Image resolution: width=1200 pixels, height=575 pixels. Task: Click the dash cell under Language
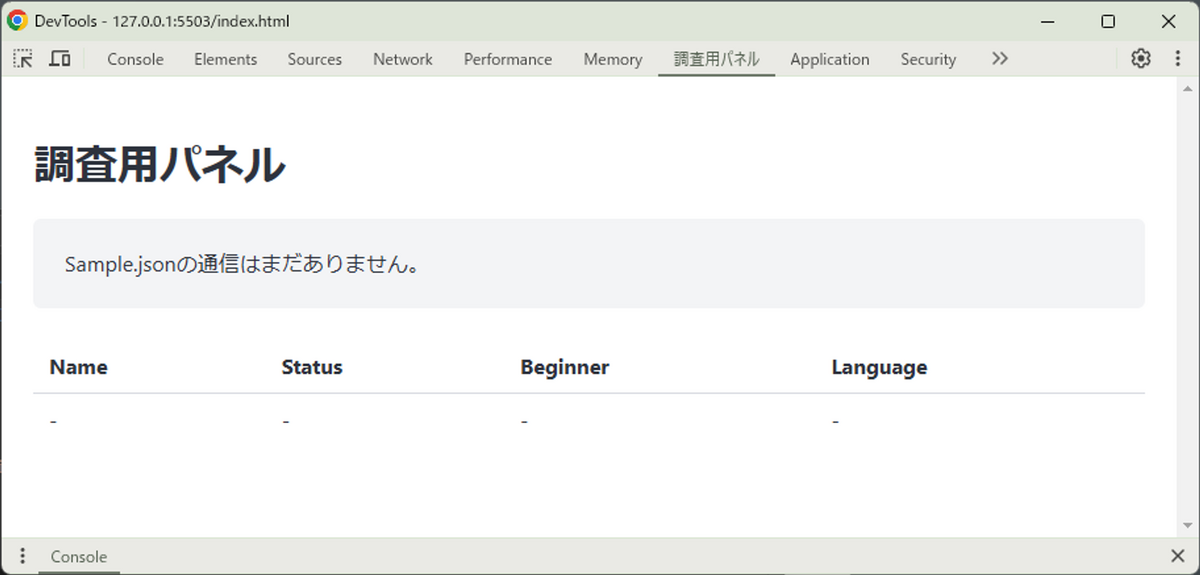click(835, 421)
